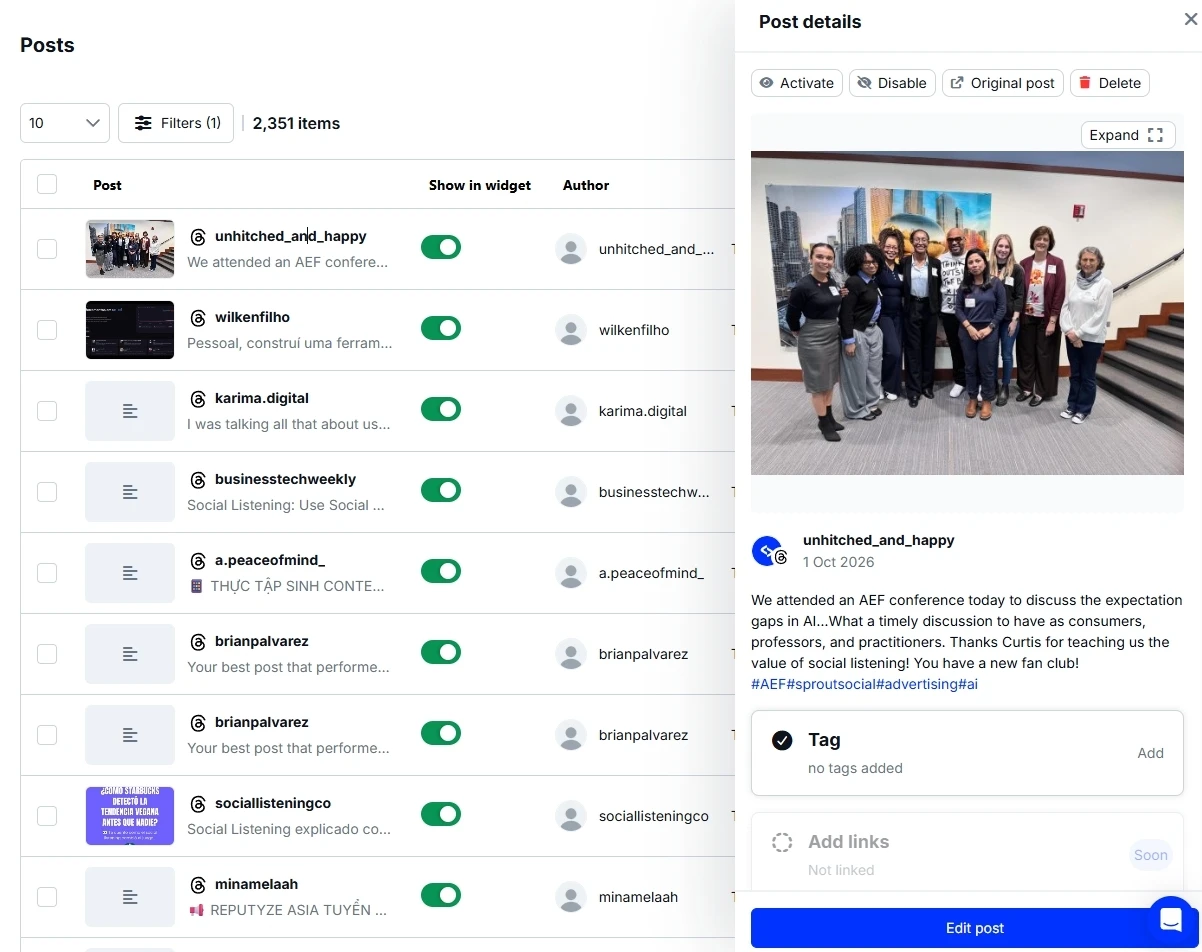The height and width of the screenshot is (952, 1202).
Task: Click the Post column header
Action: pos(107,185)
